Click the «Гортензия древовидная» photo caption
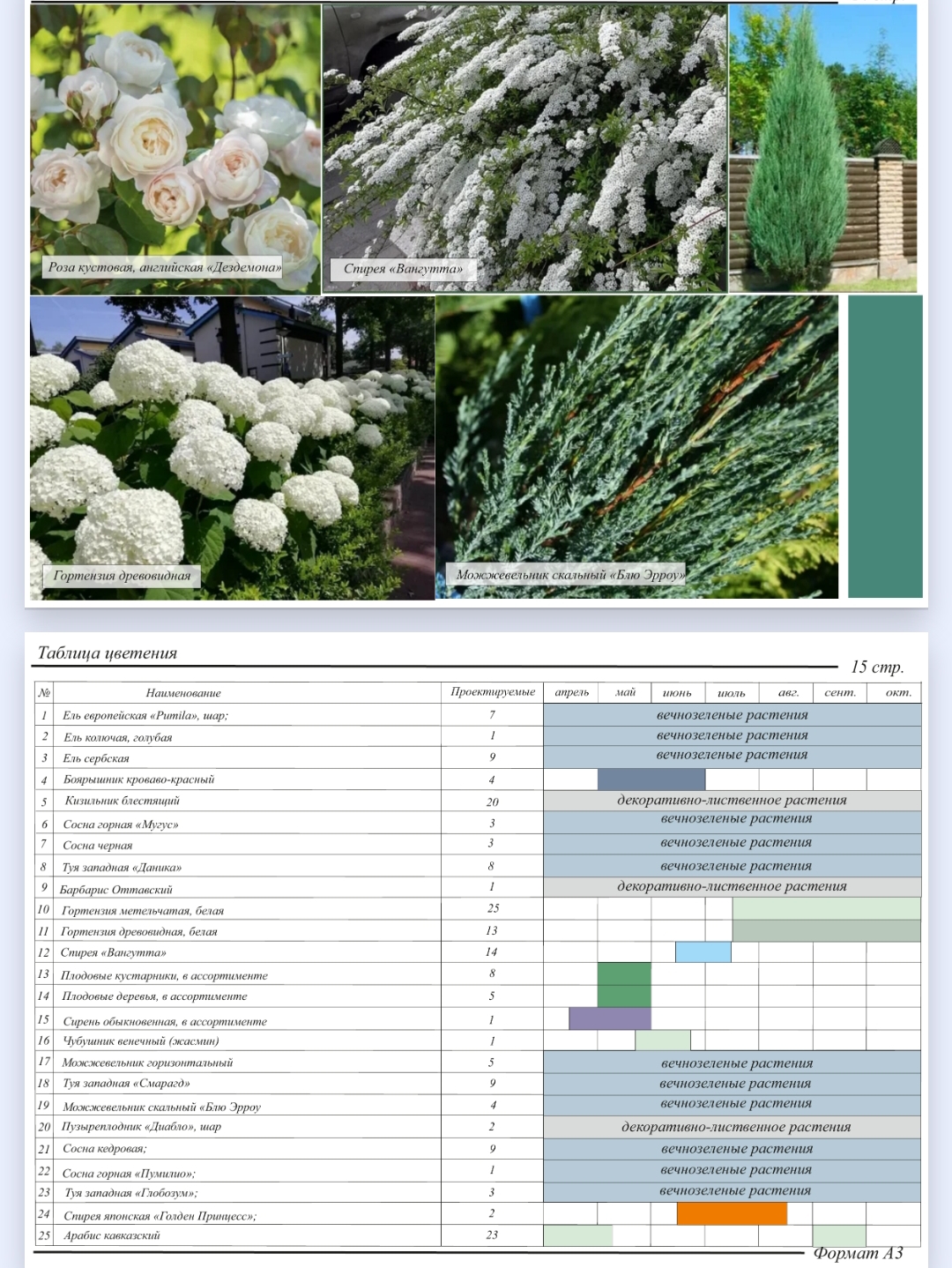The image size is (952, 1268). pos(122,576)
